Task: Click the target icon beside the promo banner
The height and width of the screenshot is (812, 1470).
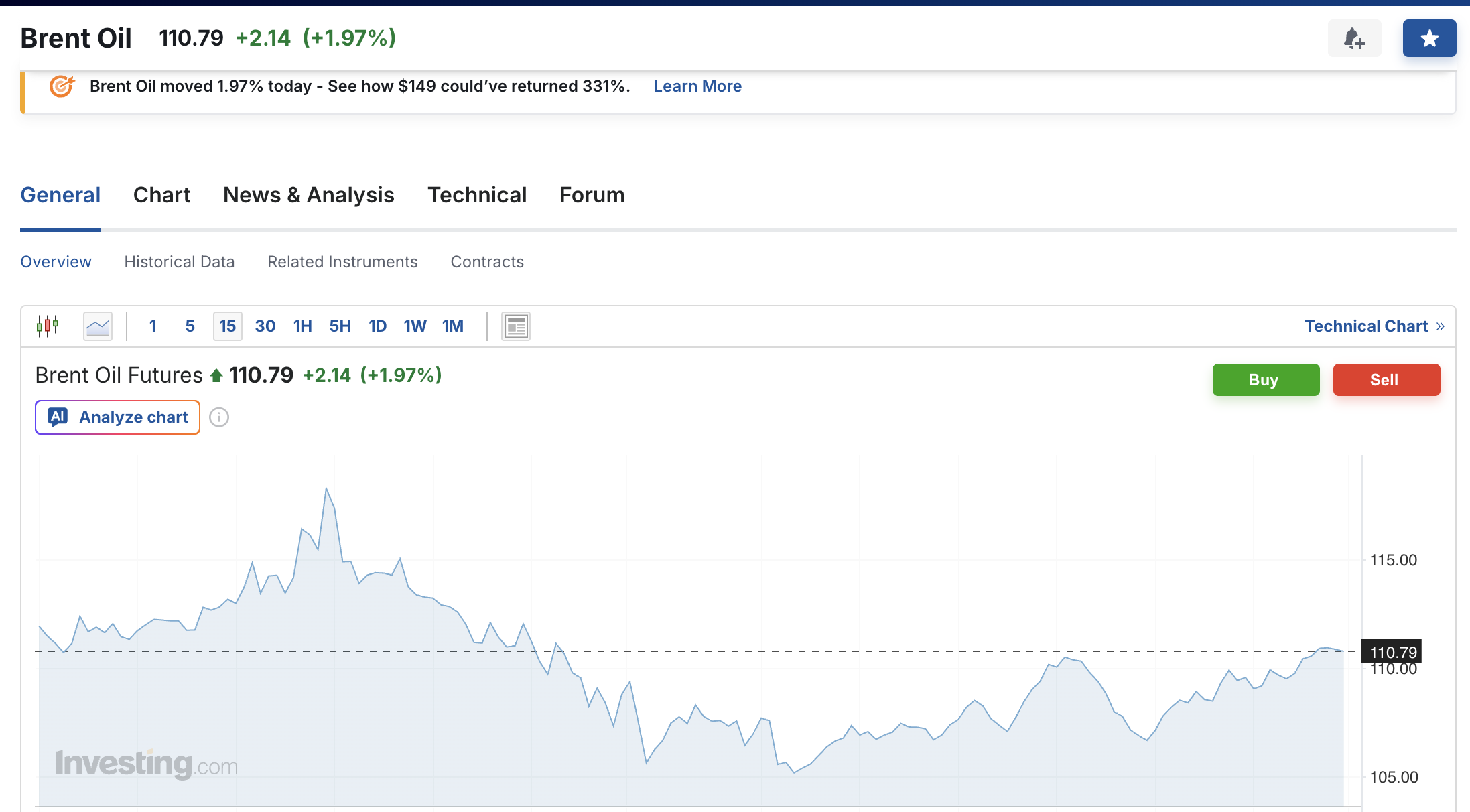Action: 61,86
